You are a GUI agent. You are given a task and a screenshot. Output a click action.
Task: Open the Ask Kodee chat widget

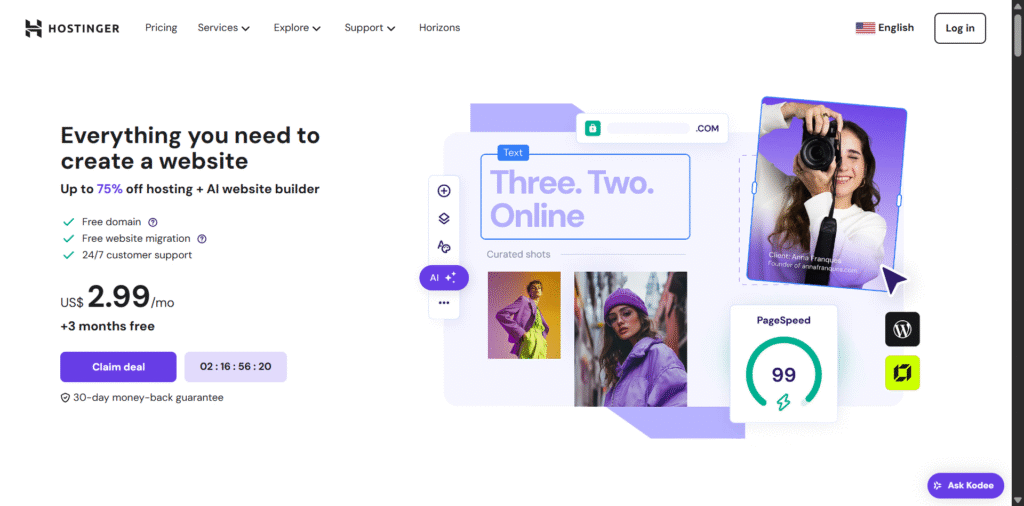pos(966,486)
